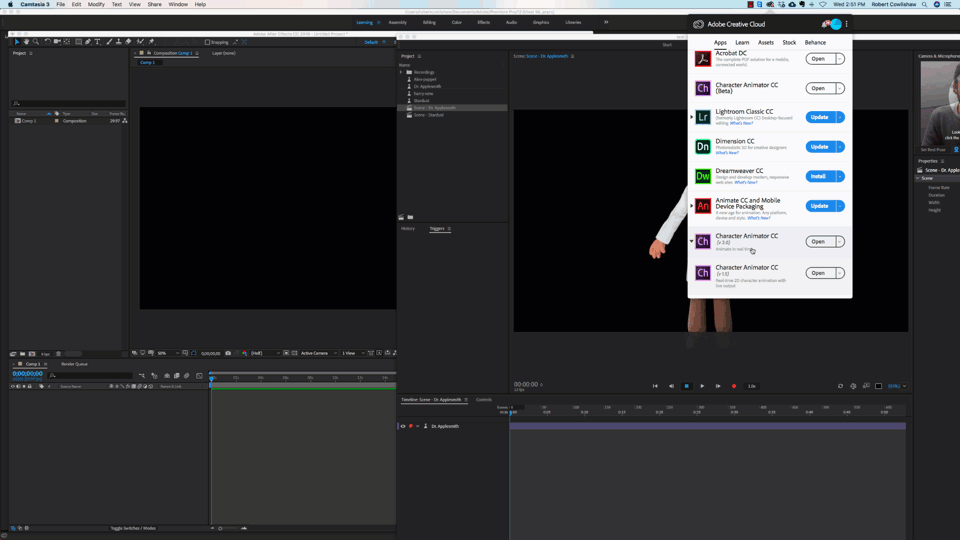The height and width of the screenshot is (540, 960).
Task: Open the Camtasia Share menu
Action: point(154,4)
